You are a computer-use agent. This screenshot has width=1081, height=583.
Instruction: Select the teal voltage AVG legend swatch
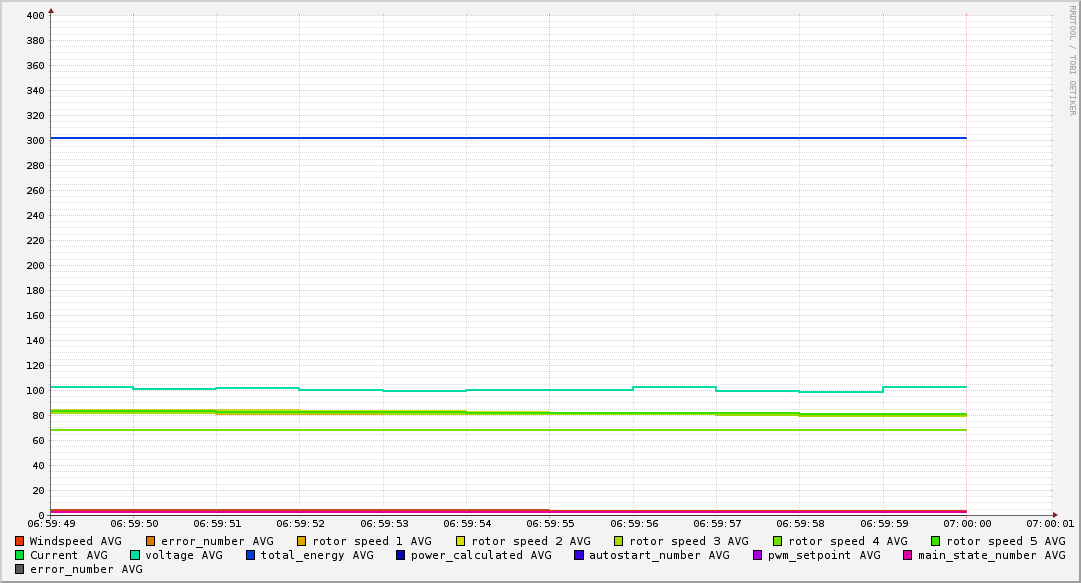click(x=135, y=555)
